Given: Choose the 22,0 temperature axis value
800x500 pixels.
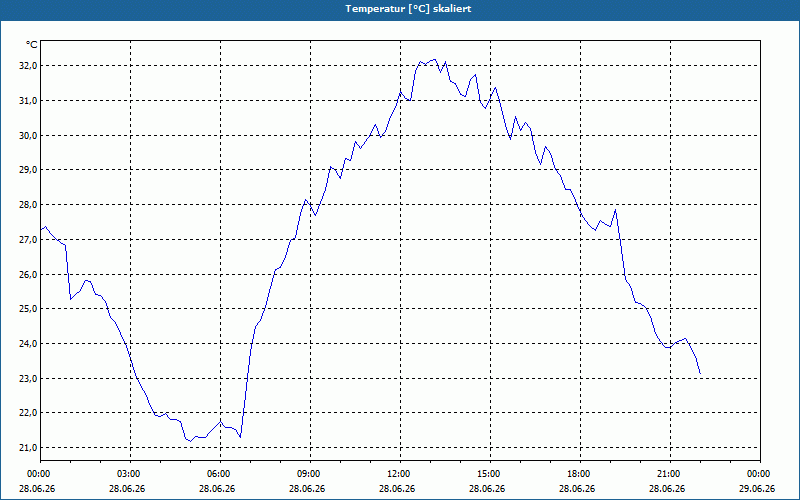Looking at the screenshot, I should click(x=29, y=413).
